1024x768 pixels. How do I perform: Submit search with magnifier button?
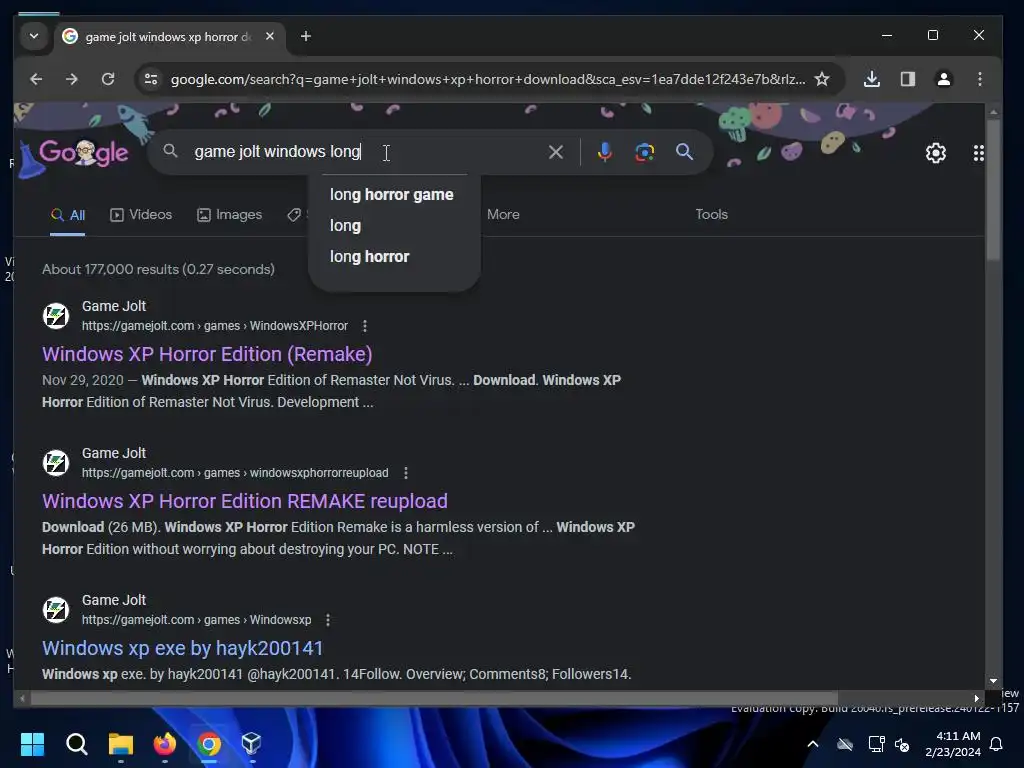684,152
